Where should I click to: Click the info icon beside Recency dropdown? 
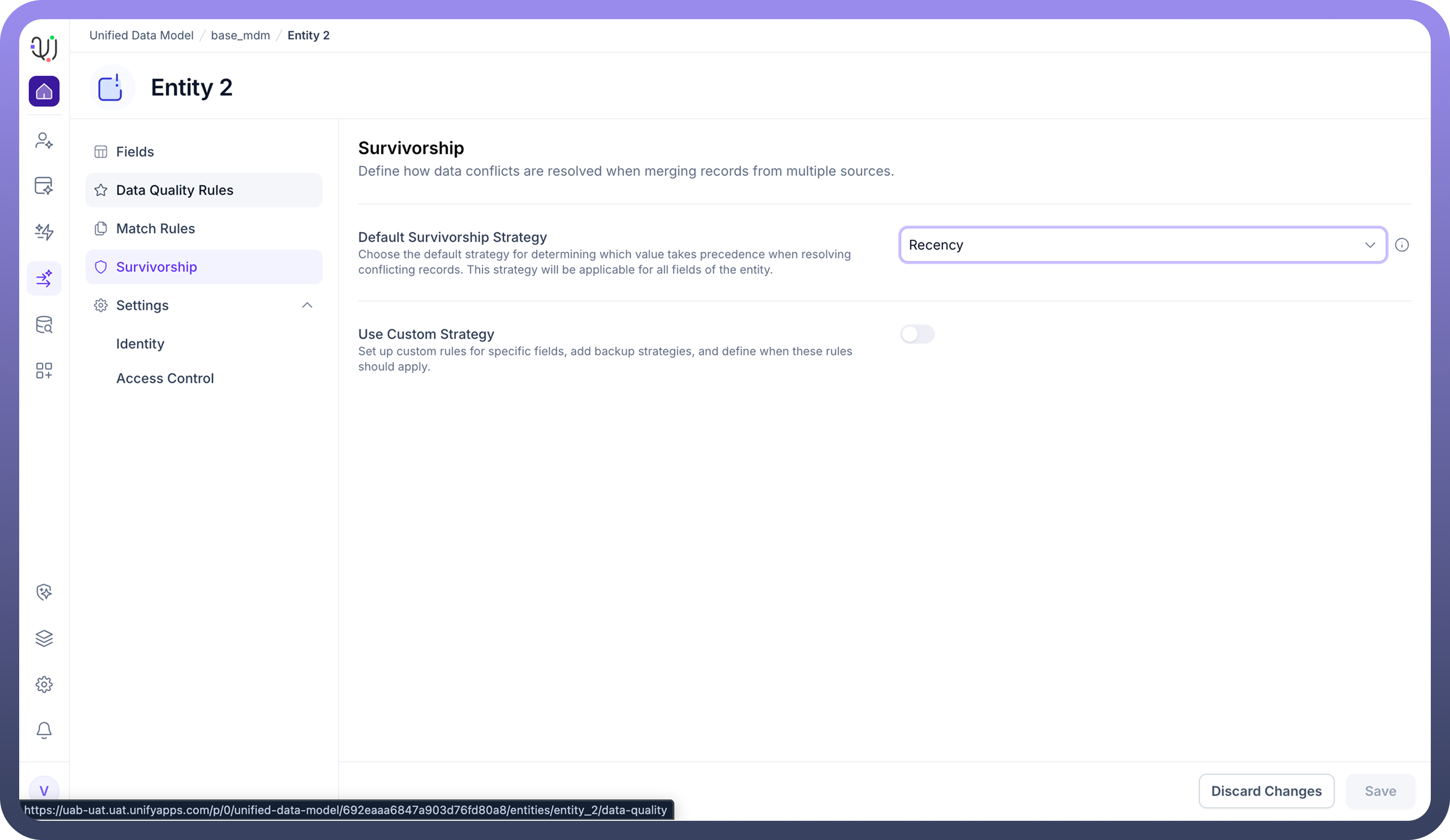click(1402, 245)
